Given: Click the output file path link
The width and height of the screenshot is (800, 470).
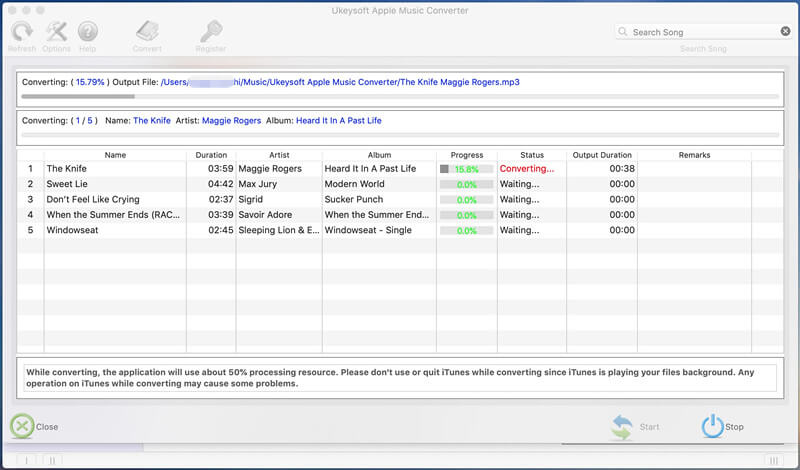Looking at the screenshot, I should pos(340,82).
